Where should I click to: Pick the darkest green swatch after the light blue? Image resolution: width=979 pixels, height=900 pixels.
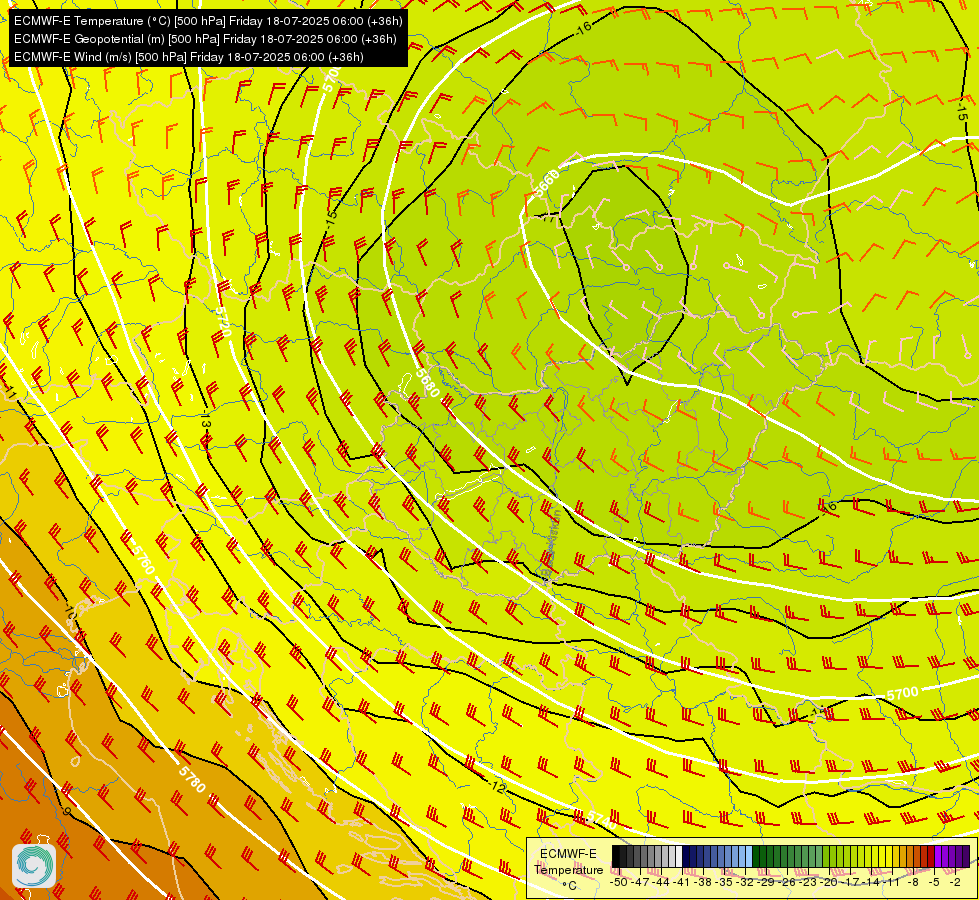[x=756, y=856]
